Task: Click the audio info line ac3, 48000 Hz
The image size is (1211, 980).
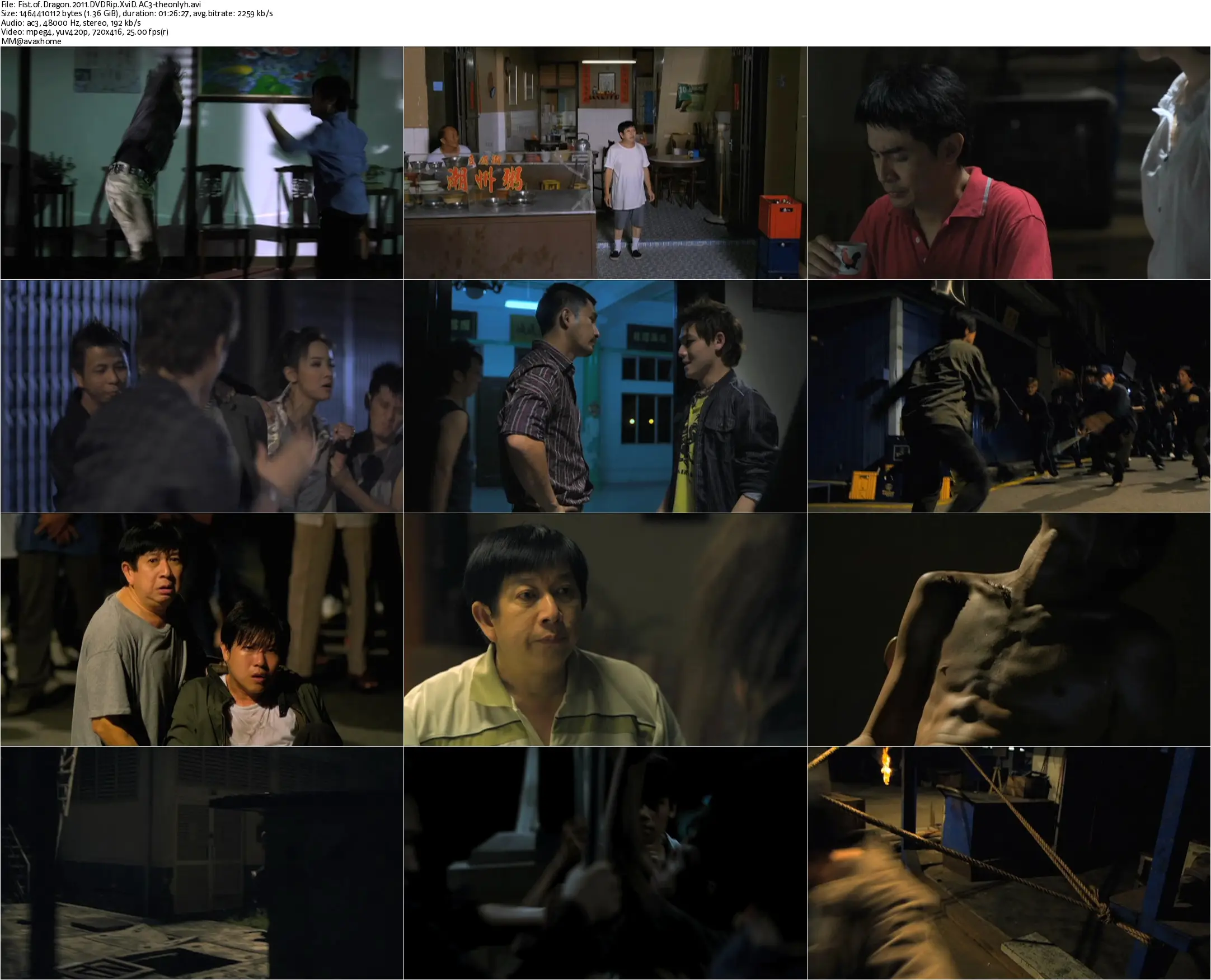Action: (x=71, y=22)
